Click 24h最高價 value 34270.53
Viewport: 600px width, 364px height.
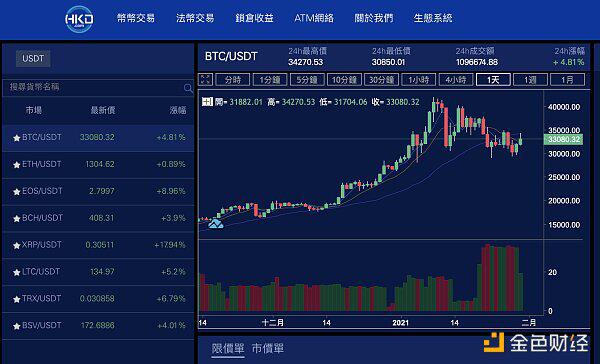click(305, 62)
